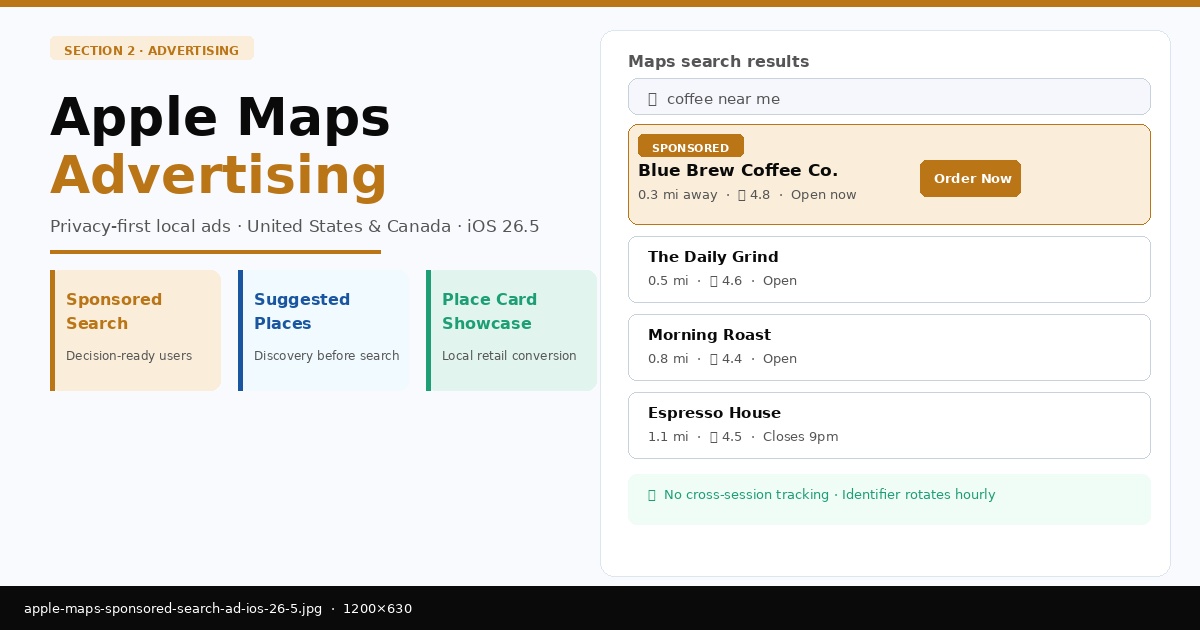Open The Daily Grind result
Screen dimensions: 1200x630
(x=889, y=269)
